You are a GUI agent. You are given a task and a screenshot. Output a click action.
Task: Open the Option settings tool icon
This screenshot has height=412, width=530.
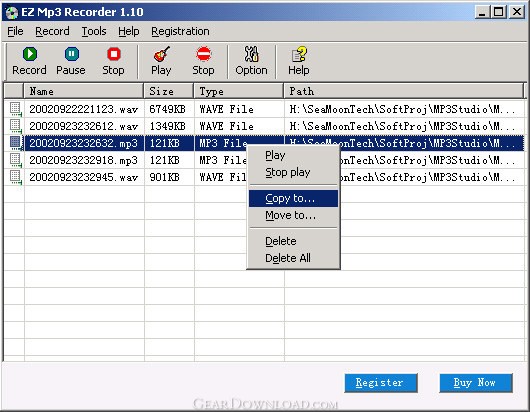coord(251,54)
